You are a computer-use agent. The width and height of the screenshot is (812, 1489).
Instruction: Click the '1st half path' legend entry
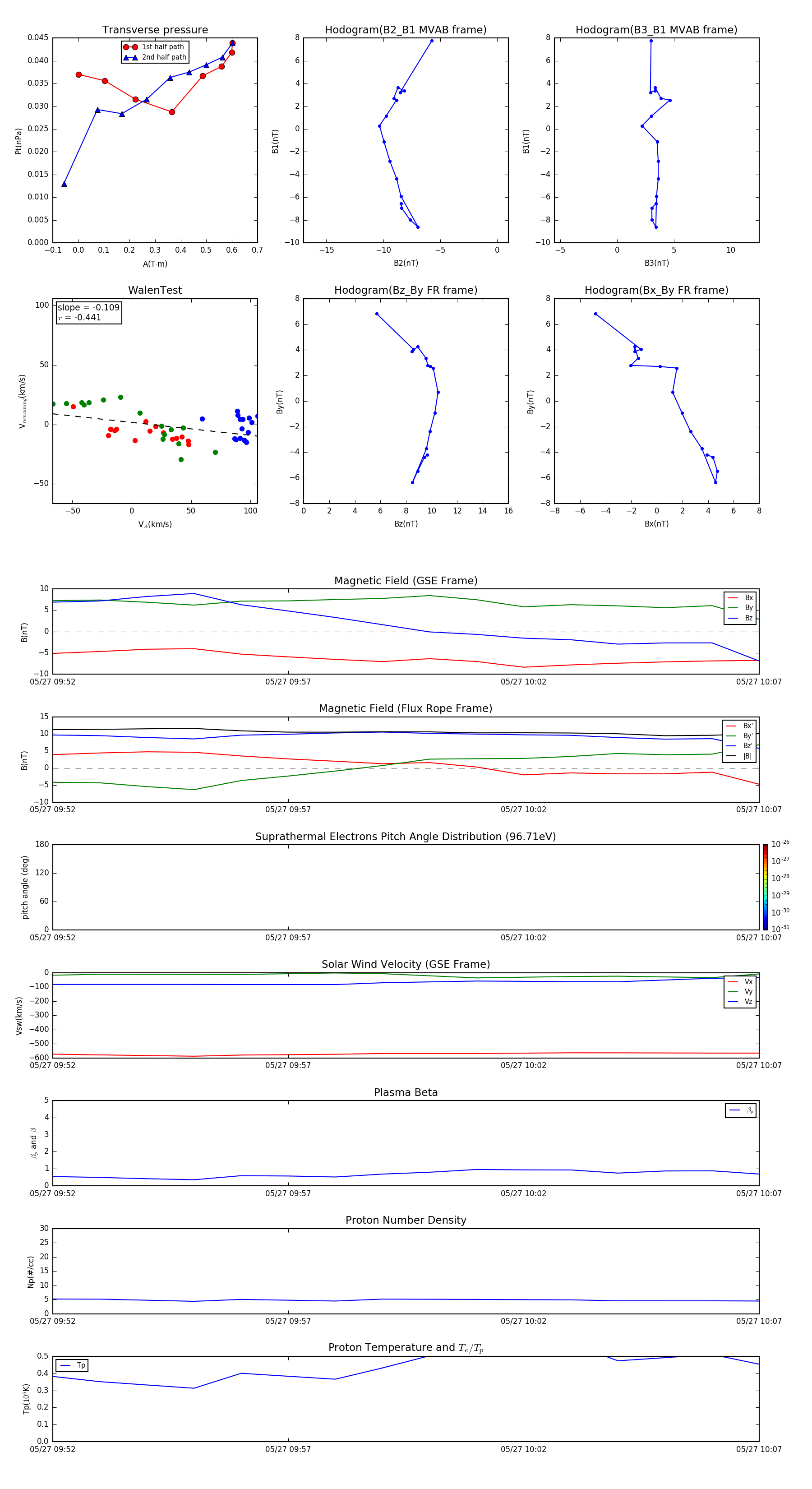click(x=154, y=47)
